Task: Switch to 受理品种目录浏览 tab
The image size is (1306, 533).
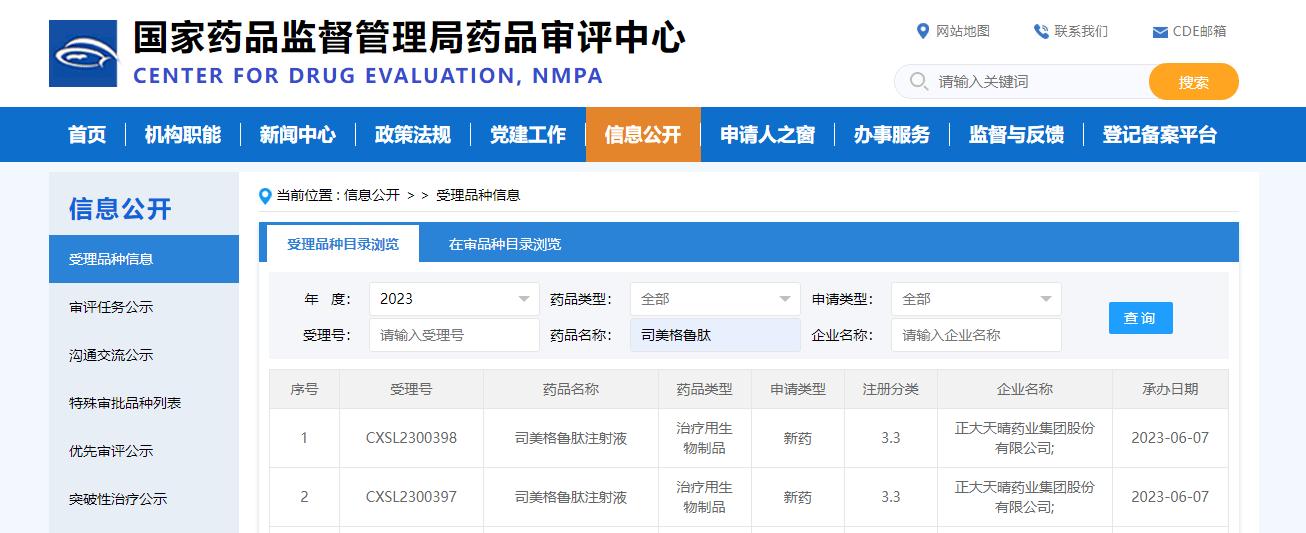Action: 343,244
